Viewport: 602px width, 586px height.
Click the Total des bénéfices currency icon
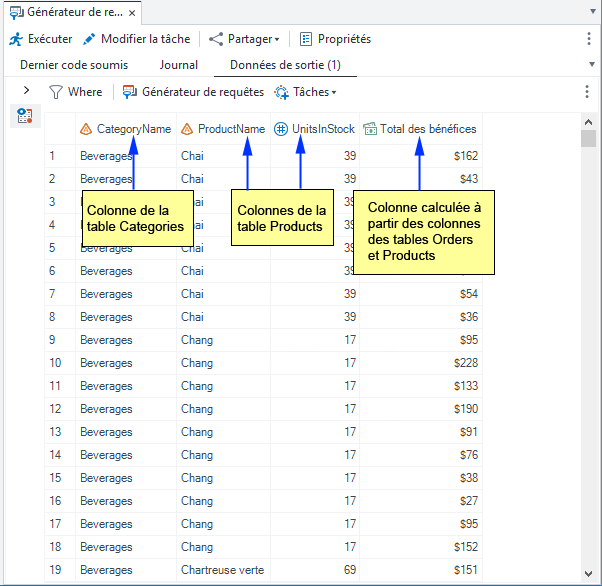[370, 129]
